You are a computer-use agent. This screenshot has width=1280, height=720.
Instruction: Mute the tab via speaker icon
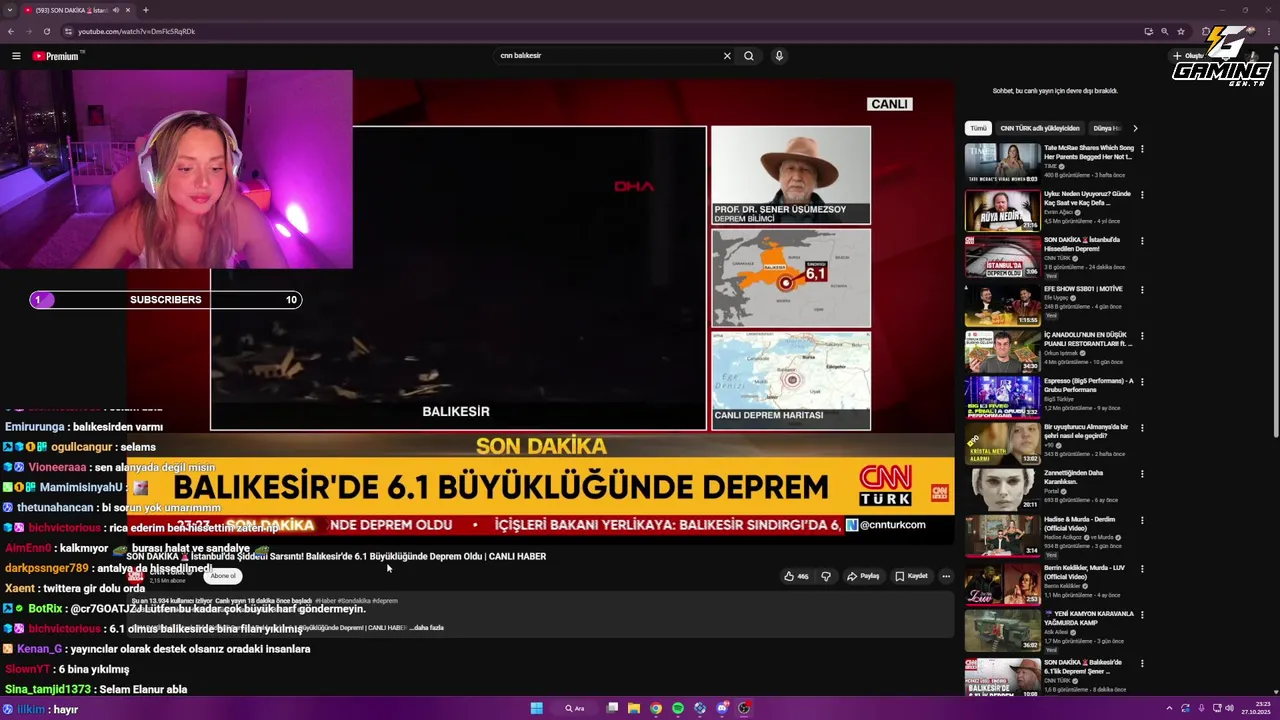tap(115, 10)
